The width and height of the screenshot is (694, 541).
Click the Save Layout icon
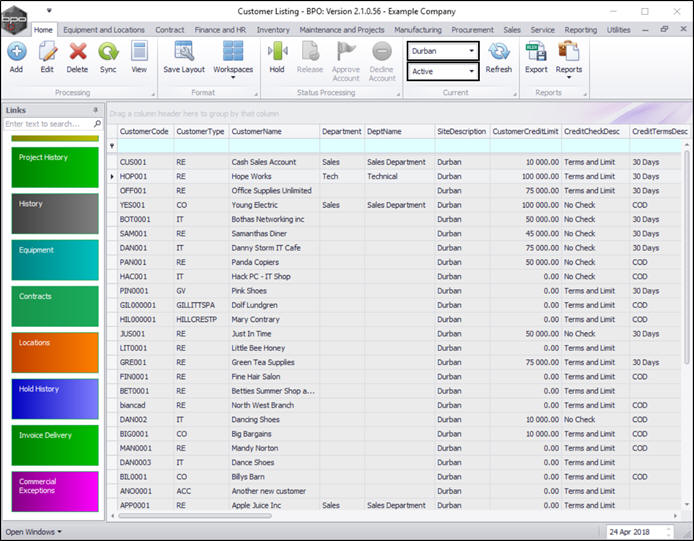coord(184,55)
